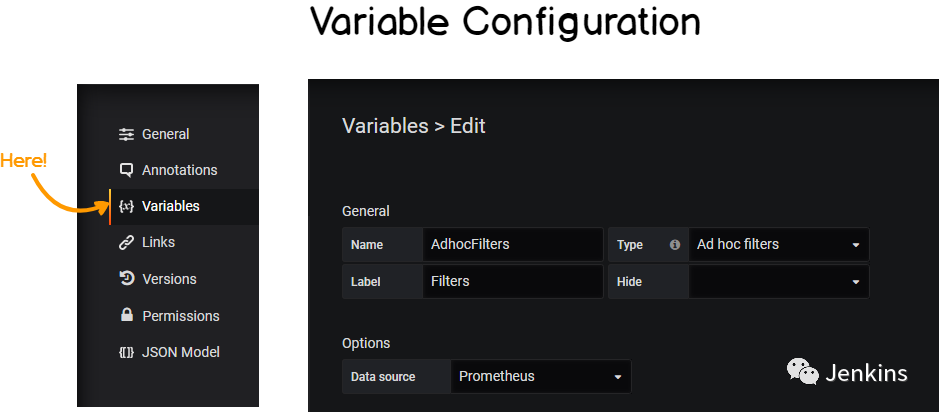Image resolution: width=939 pixels, height=412 pixels.
Task: Expand the Hide dropdown
Action: pyautogui.click(x=779, y=281)
